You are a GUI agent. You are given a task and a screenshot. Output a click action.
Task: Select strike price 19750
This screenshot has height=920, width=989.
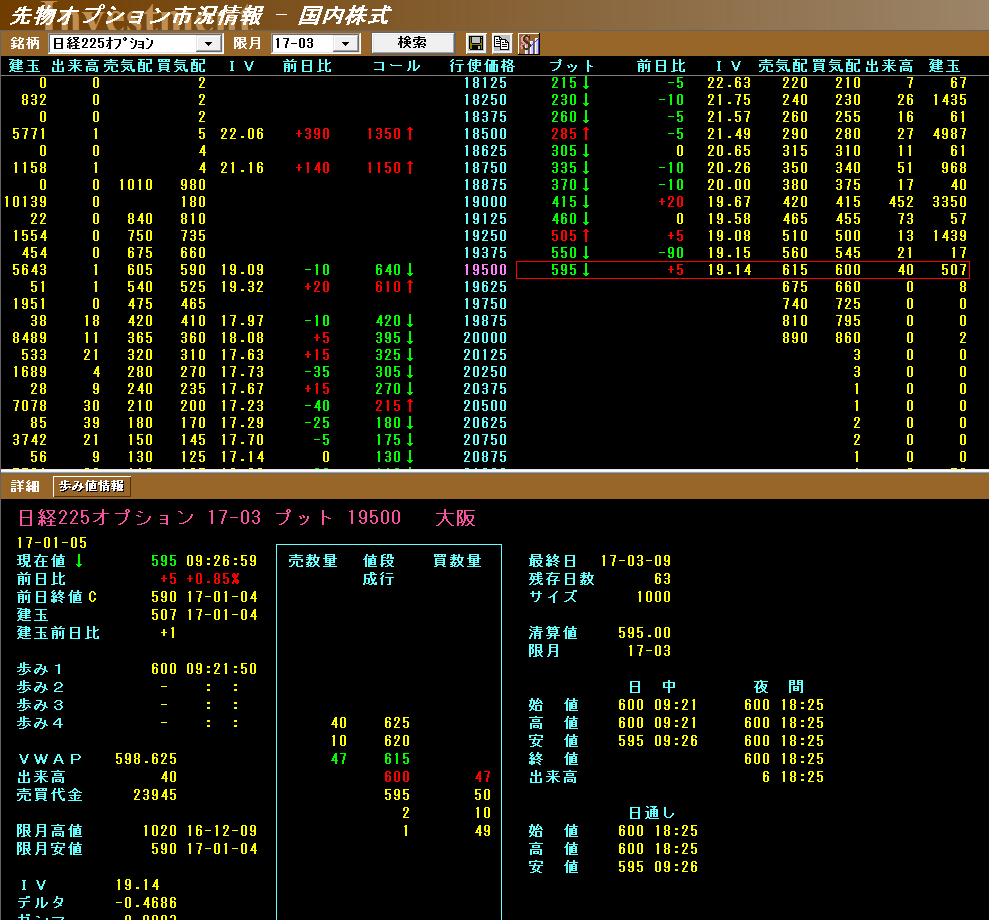pos(485,304)
